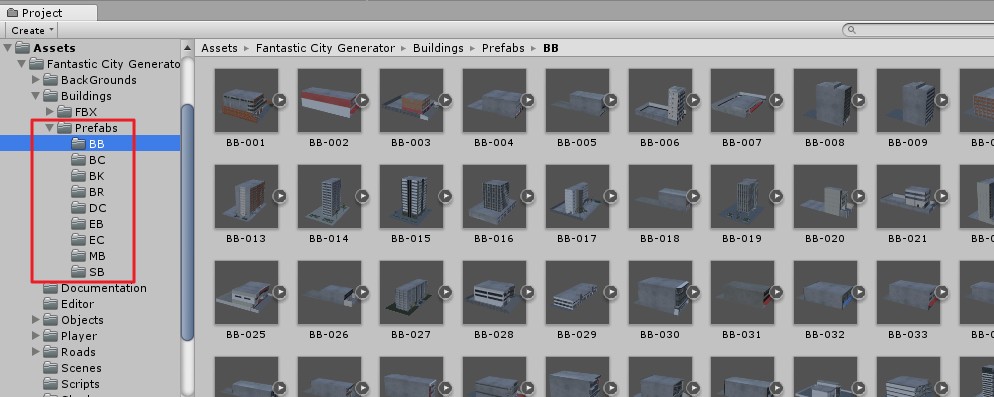Open the Create dropdown menu
The image size is (994, 397).
32,30
